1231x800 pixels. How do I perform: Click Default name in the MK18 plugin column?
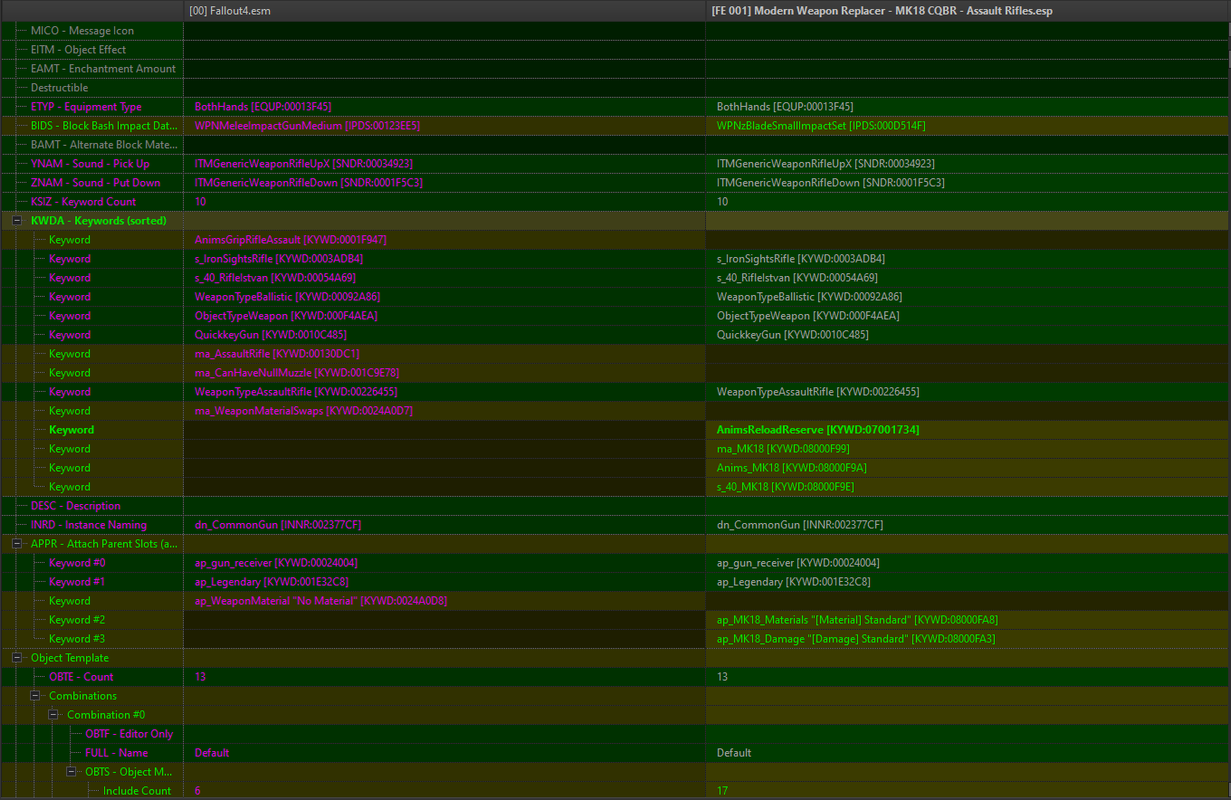734,752
